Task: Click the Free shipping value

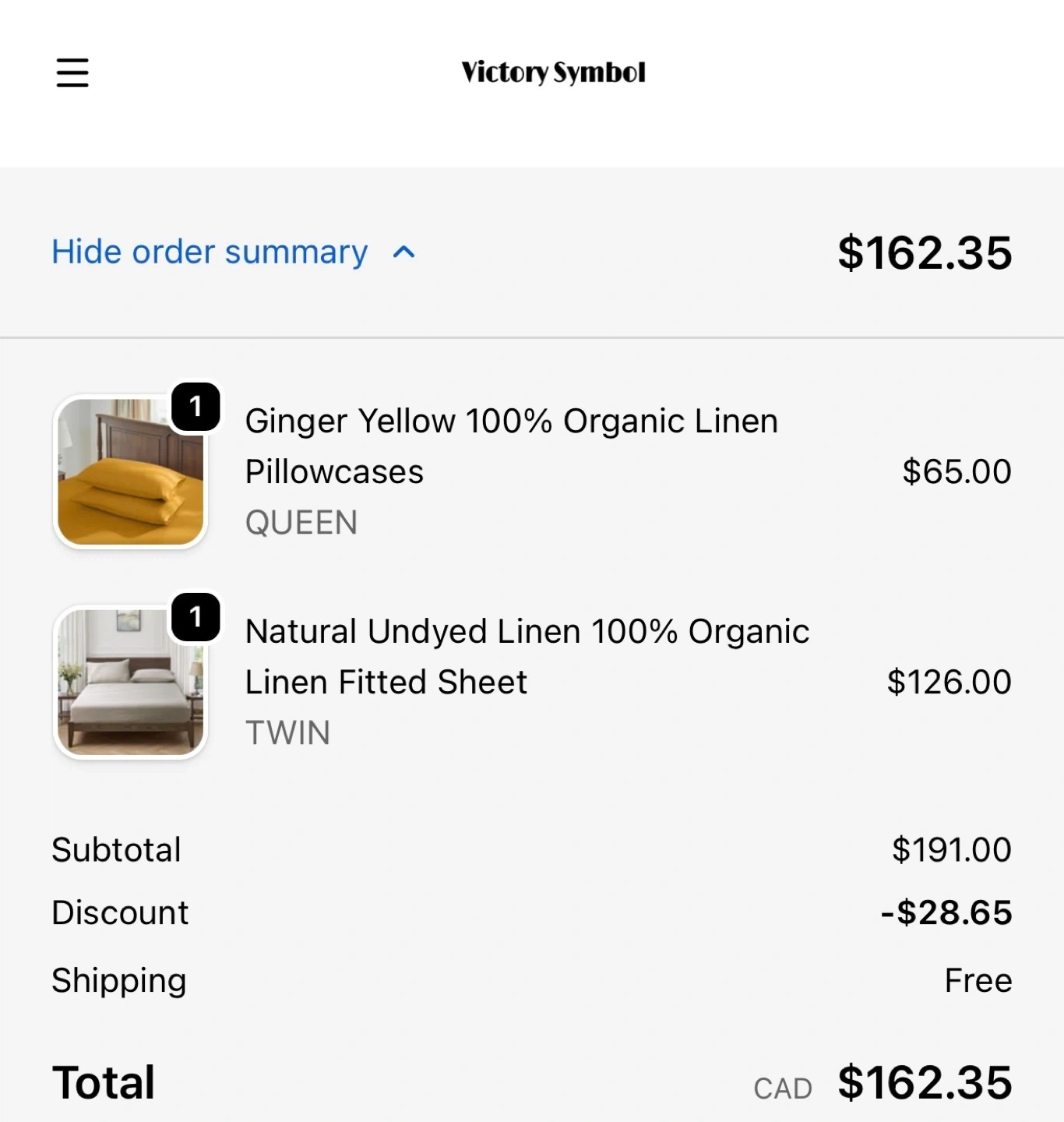Action: 978,980
